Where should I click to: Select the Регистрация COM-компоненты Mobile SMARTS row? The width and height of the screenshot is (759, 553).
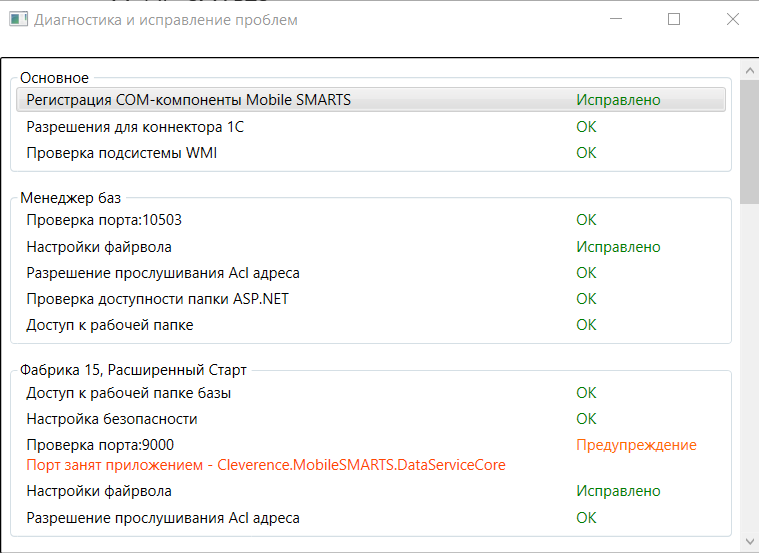coord(371,100)
